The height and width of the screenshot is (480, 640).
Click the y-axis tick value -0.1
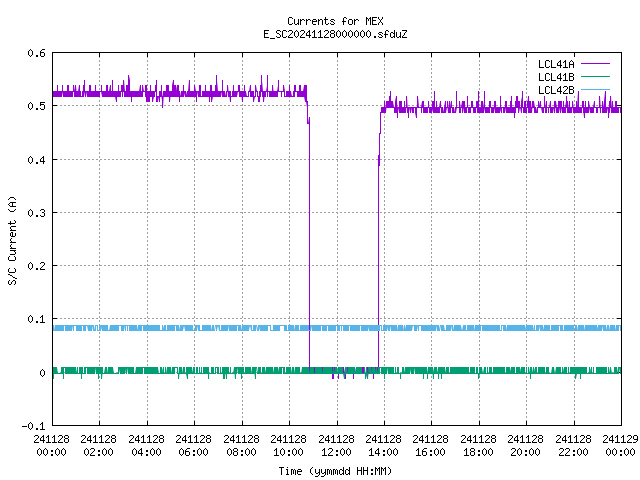[x=33, y=426]
